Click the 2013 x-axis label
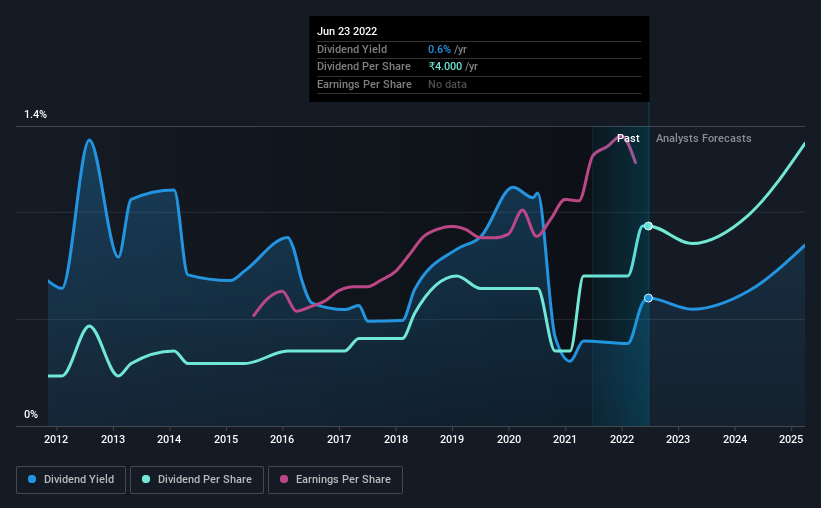Image resolution: width=821 pixels, height=508 pixels. coord(113,439)
